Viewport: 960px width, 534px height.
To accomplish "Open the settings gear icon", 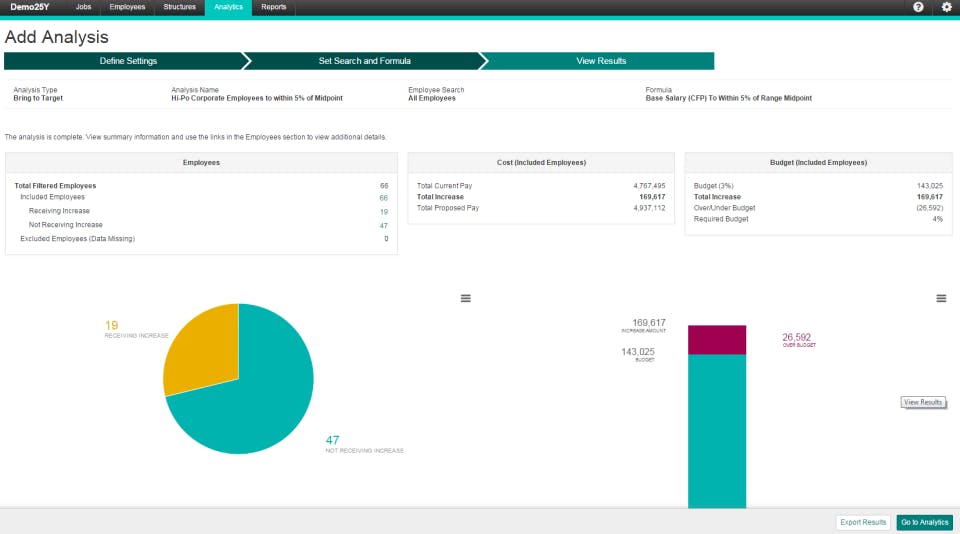I will pyautogui.click(x=946, y=7).
